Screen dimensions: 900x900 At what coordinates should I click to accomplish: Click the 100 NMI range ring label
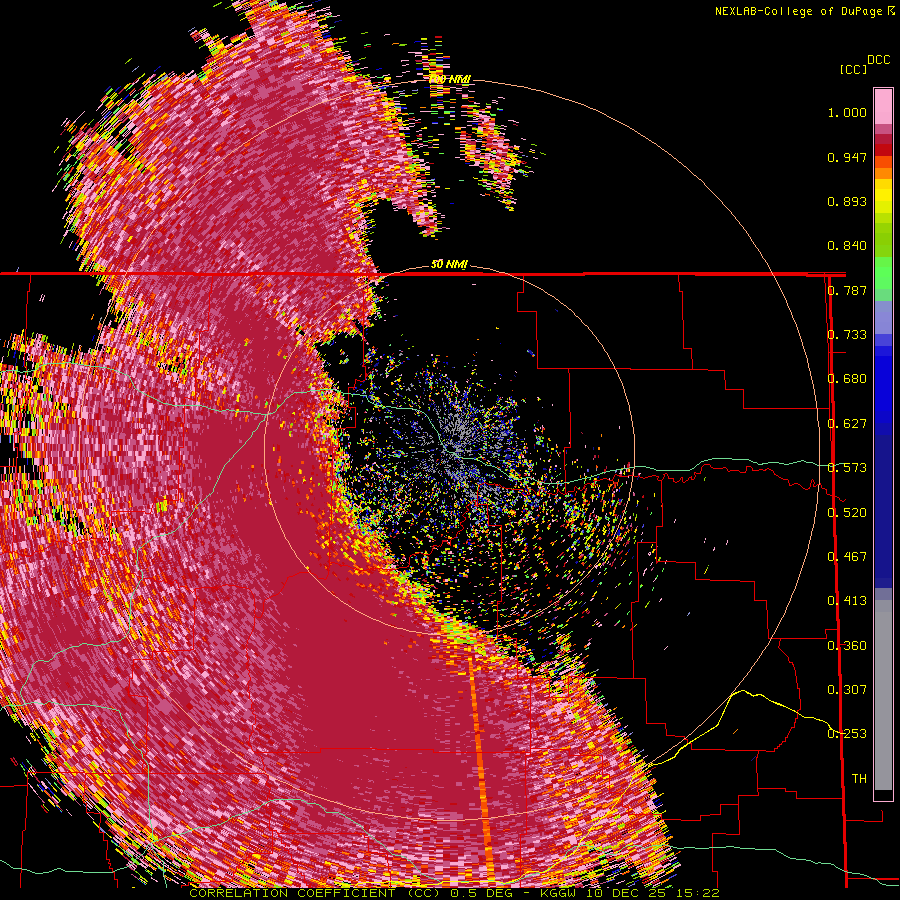449,79
